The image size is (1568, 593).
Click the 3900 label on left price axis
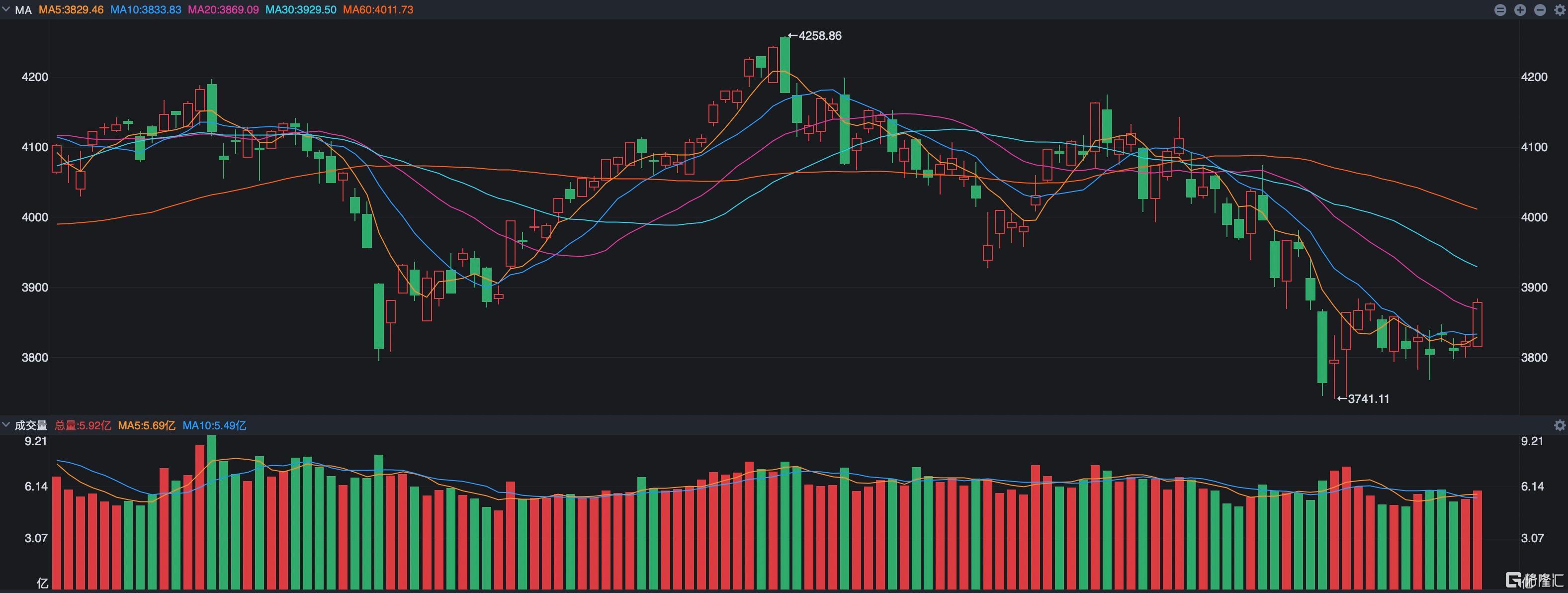click(35, 288)
